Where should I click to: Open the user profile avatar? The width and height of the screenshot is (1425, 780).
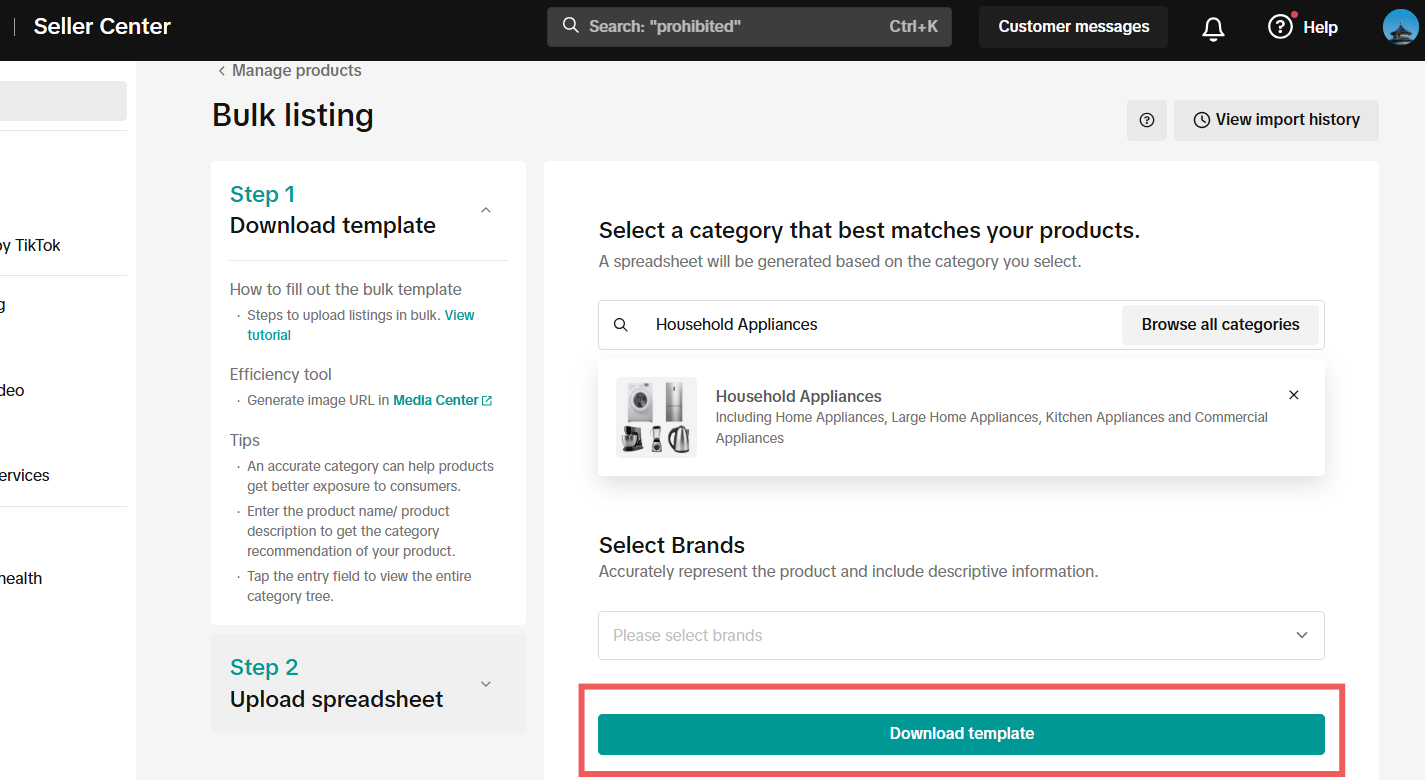[x=1400, y=27]
